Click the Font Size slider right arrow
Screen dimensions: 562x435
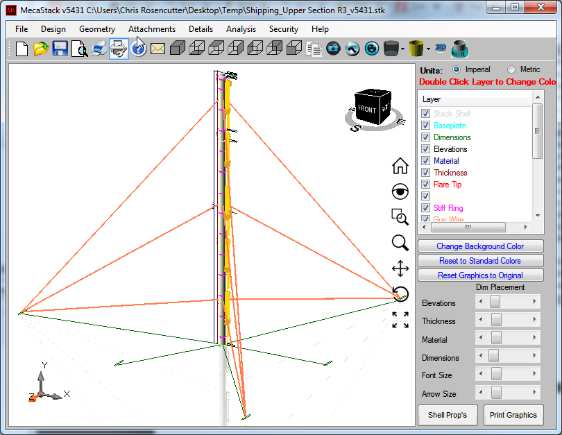534,374
